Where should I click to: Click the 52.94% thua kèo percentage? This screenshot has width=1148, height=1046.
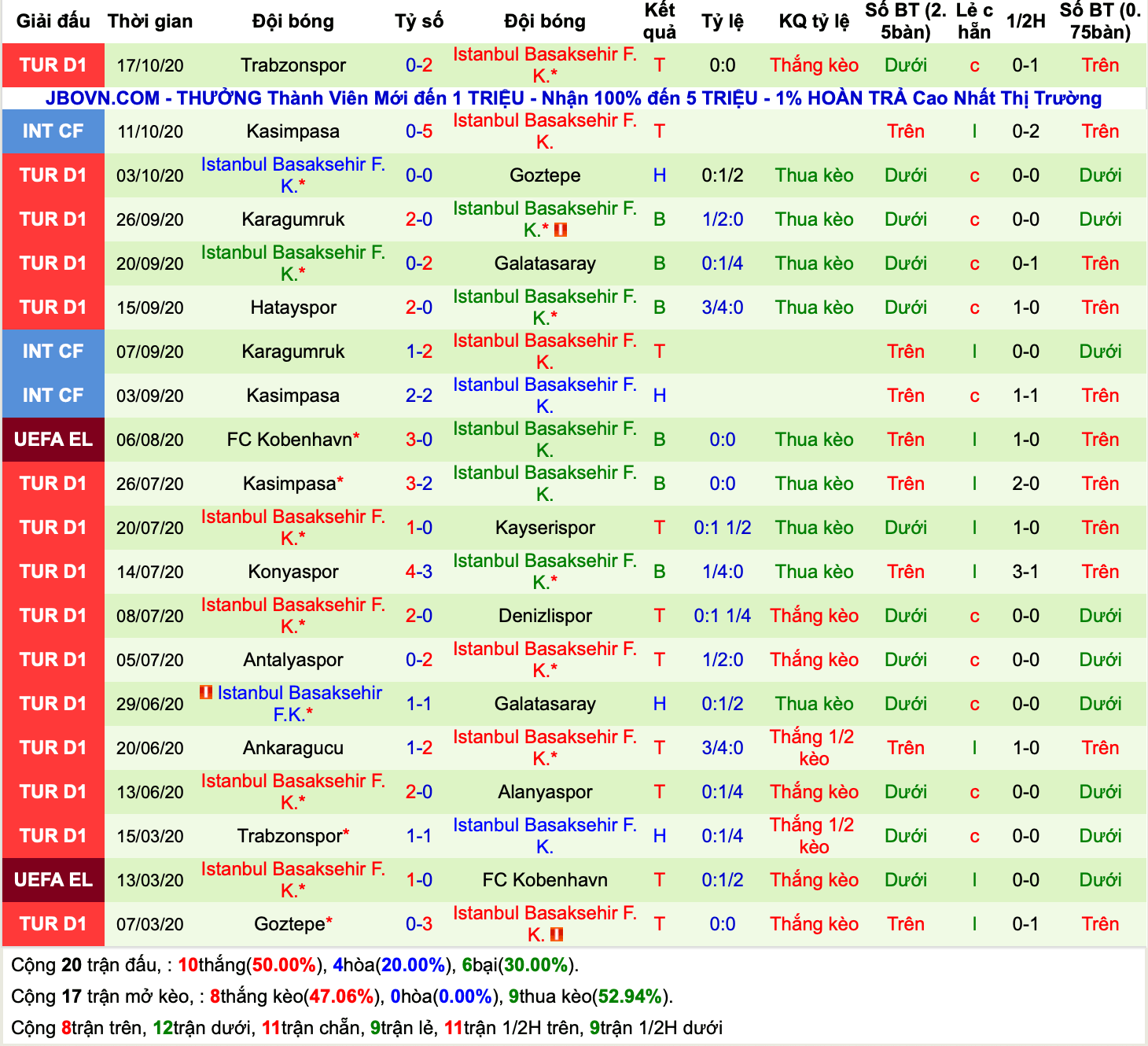click(631, 996)
